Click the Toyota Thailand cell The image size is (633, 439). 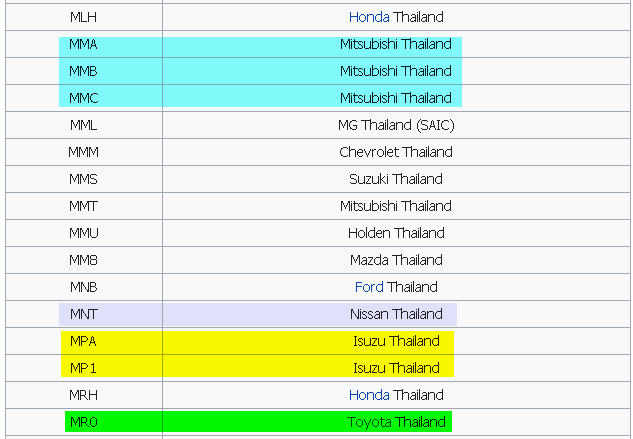(396, 422)
